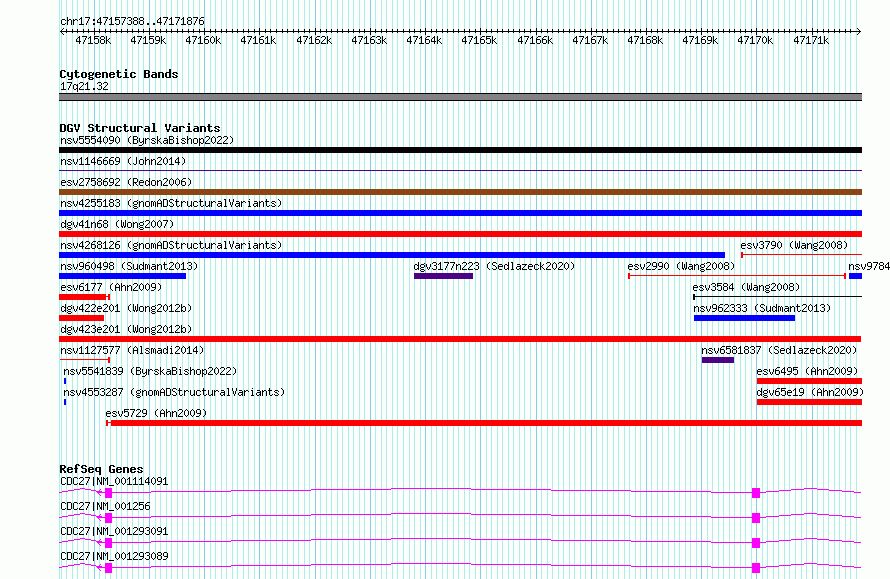Click left exon box of NM_001256 transcript
The image size is (890, 579).
pyautogui.click(x=108, y=518)
